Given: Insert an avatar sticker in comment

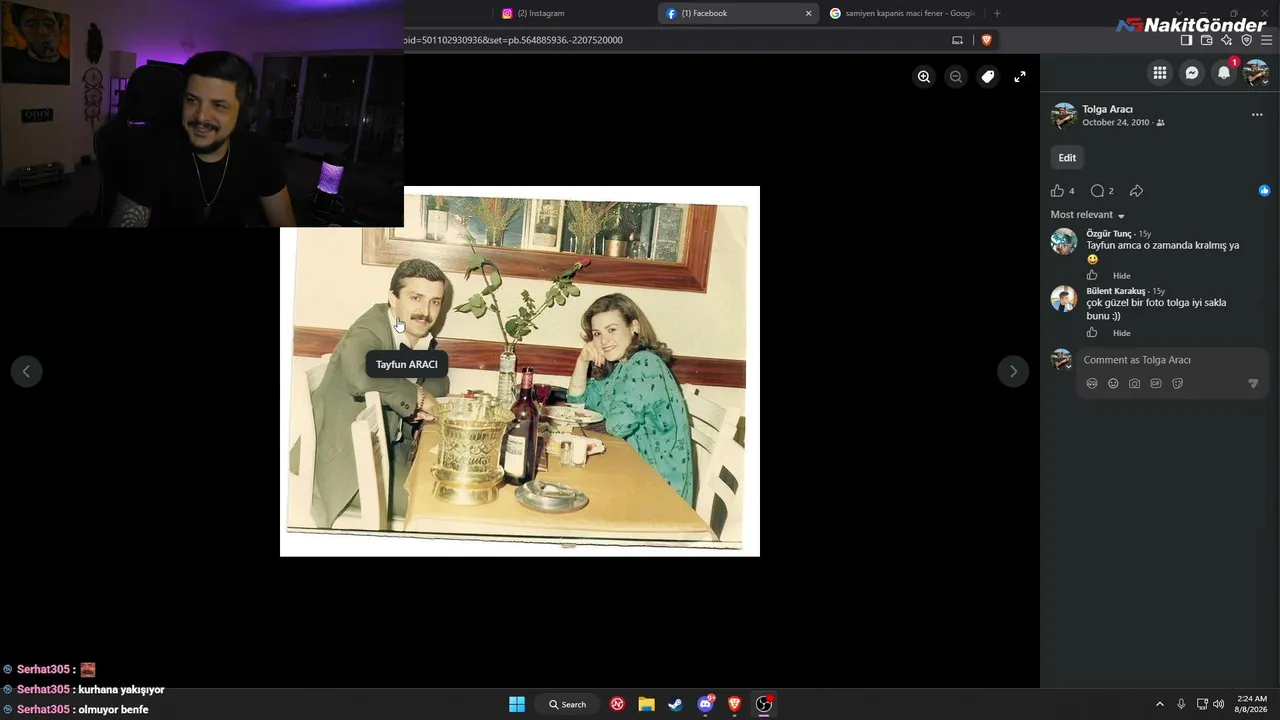Looking at the screenshot, I should pyautogui.click(x=1092, y=384).
